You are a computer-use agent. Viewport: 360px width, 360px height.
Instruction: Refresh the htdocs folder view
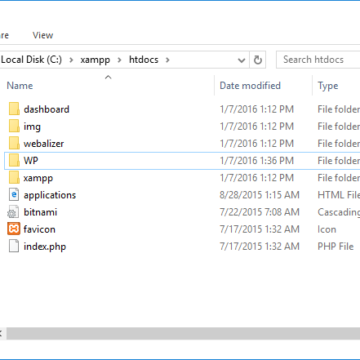(x=257, y=60)
